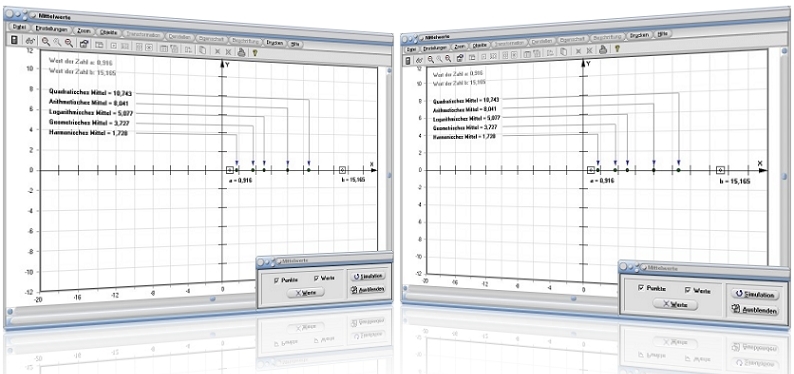
Task: Click Ausblenden button in left Mittelwerte panel
Action: [x=368, y=290]
